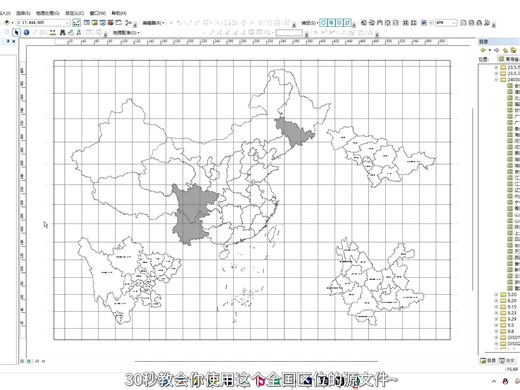
Task: Click layout Fixed Zoom Out icon
Action: click(x=413, y=23)
